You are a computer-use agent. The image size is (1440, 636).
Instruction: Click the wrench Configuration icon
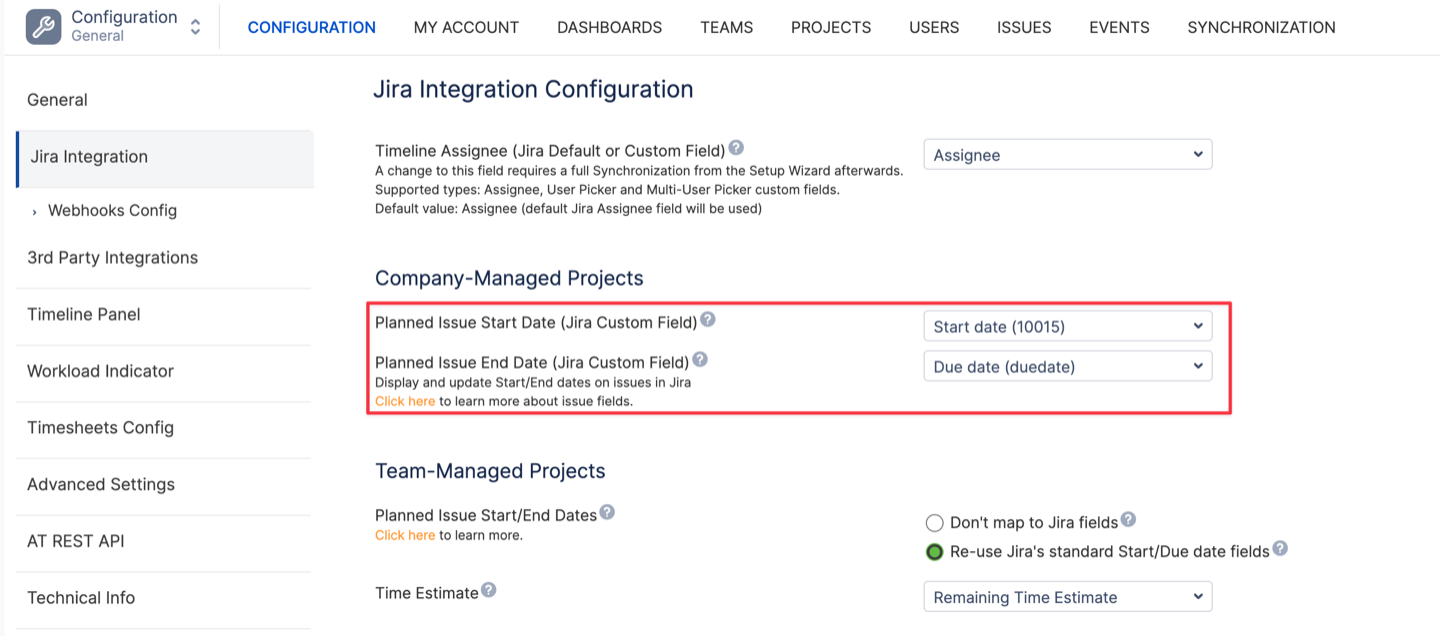pos(43,27)
